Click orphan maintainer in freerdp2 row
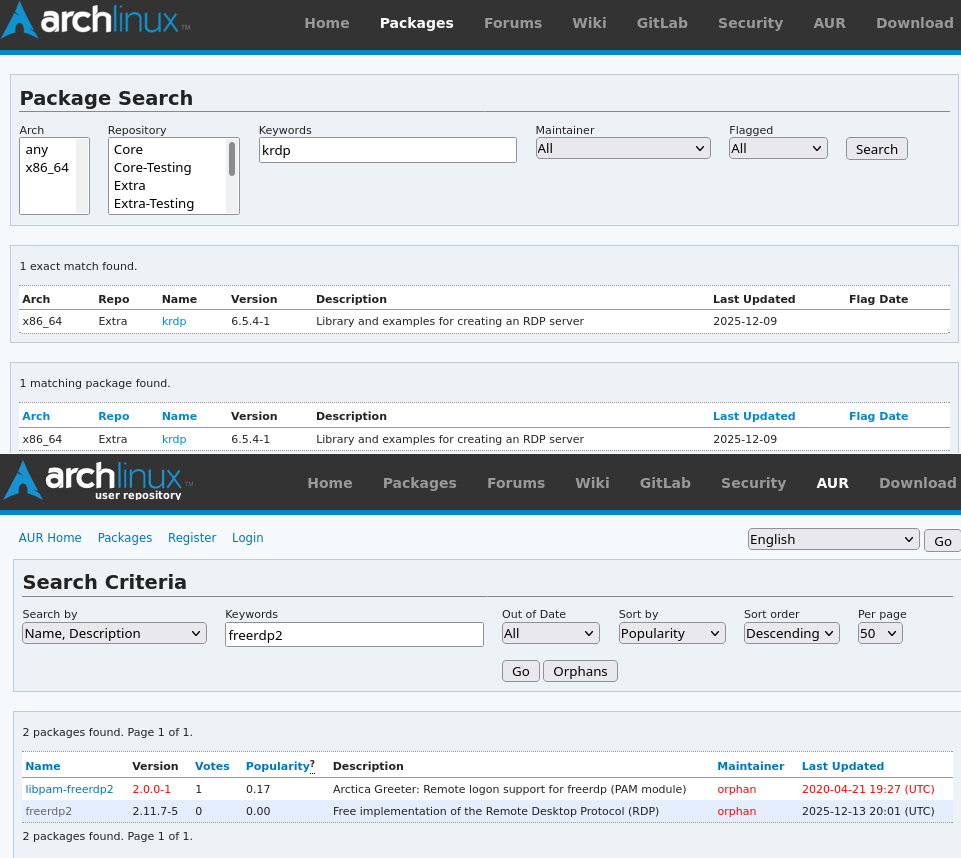 (737, 811)
